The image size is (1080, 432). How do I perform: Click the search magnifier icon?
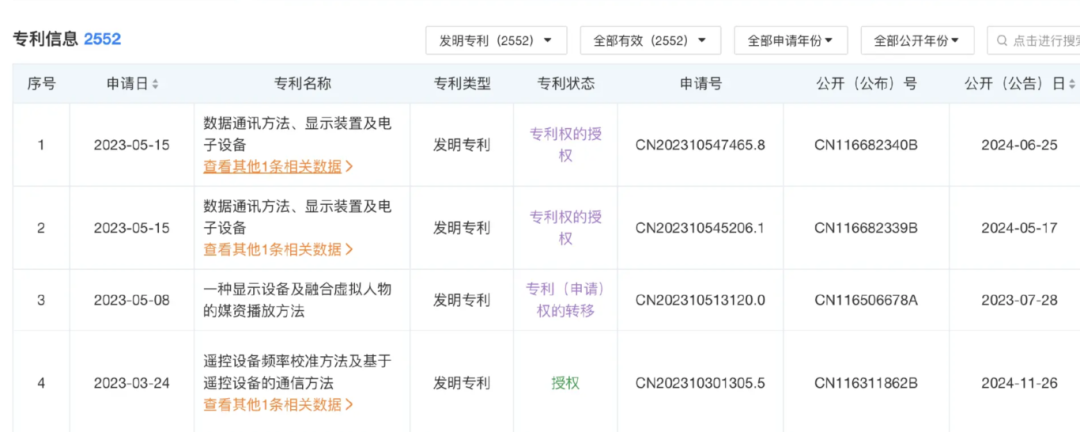1002,41
